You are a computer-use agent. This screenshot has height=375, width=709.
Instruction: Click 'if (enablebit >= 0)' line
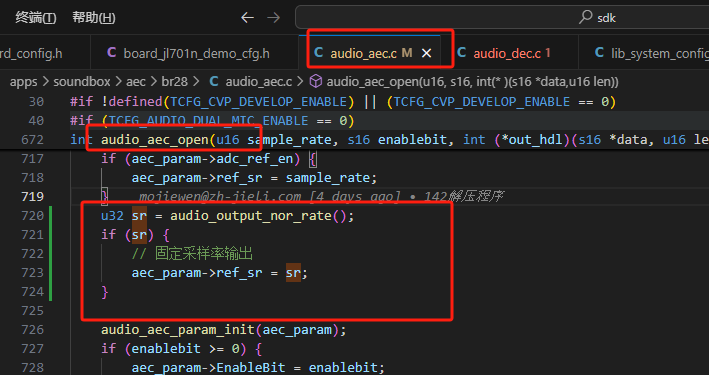tap(181, 349)
